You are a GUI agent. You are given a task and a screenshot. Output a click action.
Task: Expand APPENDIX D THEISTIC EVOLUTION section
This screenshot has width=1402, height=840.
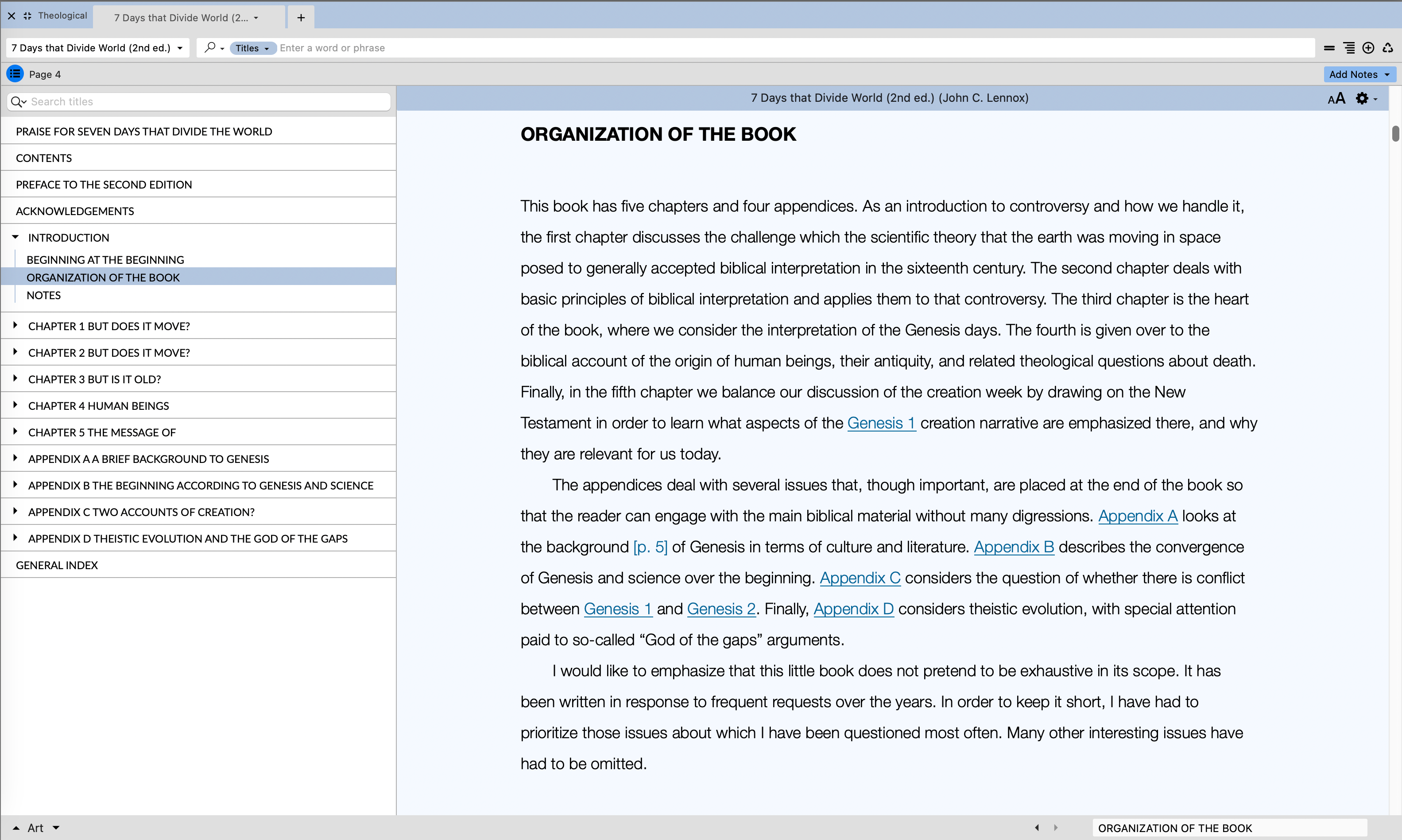pyautogui.click(x=15, y=538)
